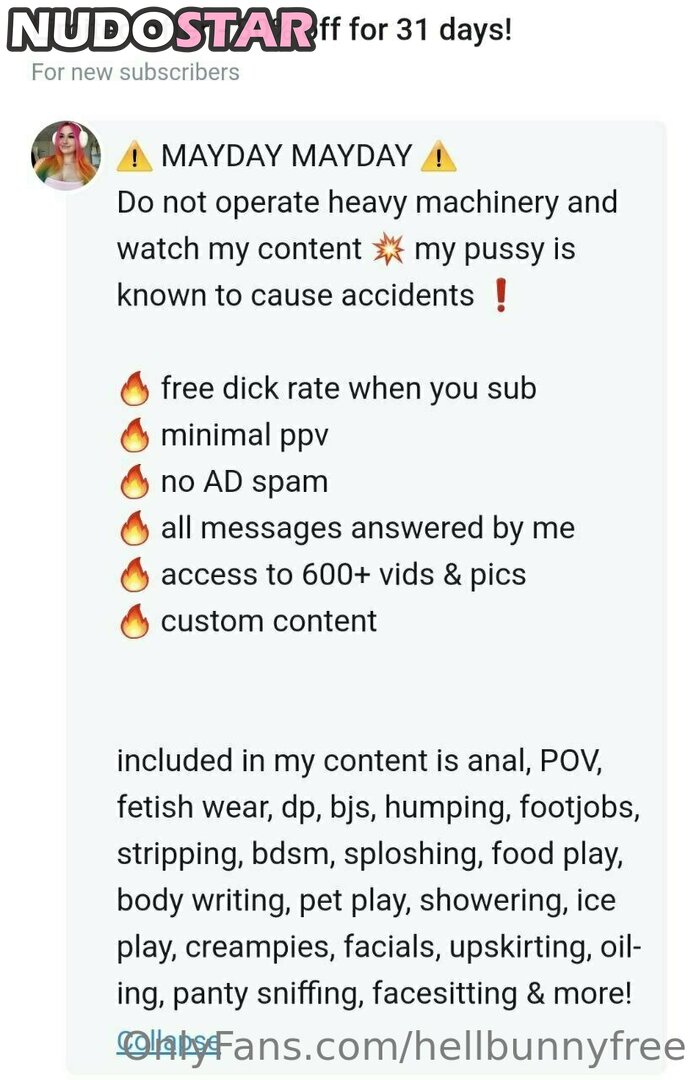Click the OnlyFans.com/hellbunnyfree watermark link
The image size is (698, 1080).
coord(400,1046)
